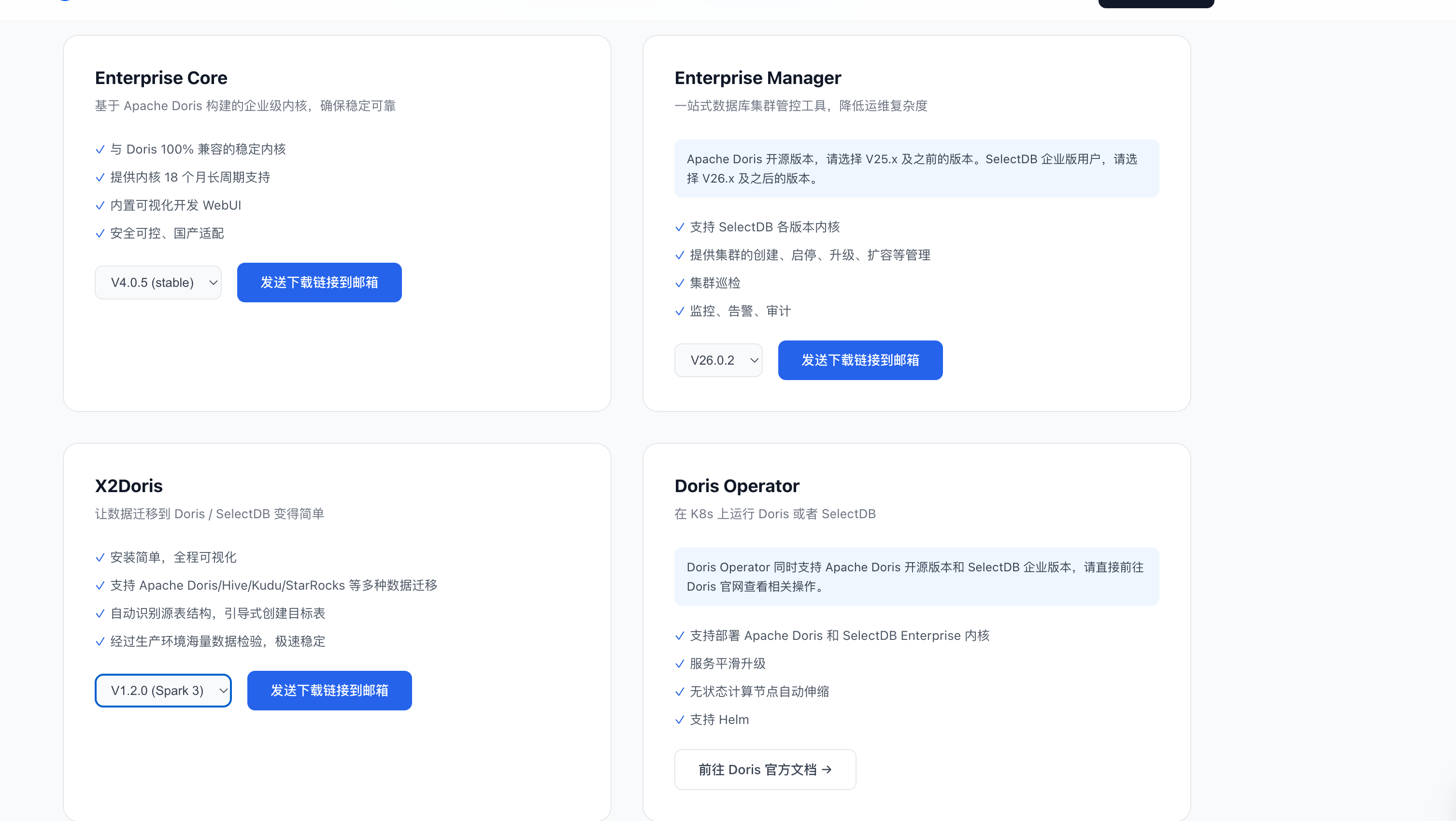Click the Enterprise Manager version notice box

916,169
